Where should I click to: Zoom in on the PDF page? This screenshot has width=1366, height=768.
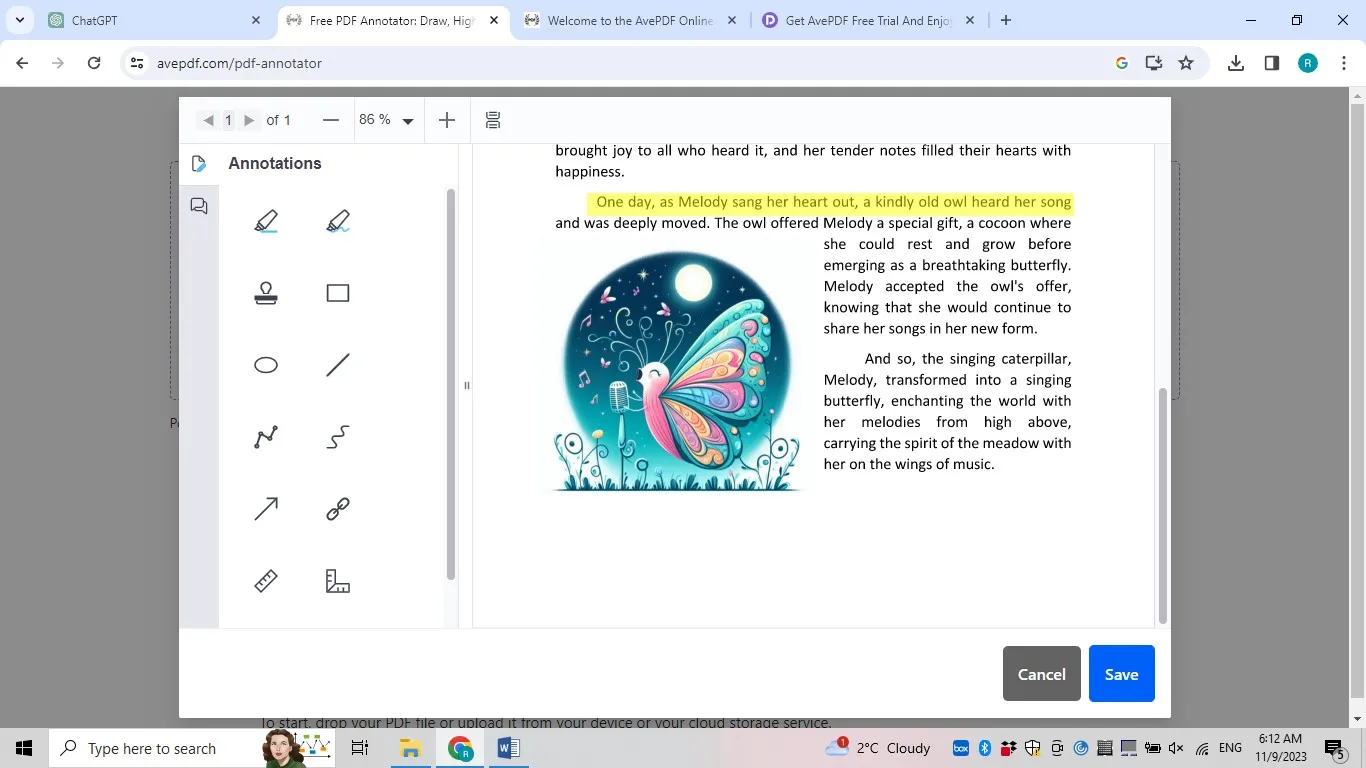coord(446,120)
